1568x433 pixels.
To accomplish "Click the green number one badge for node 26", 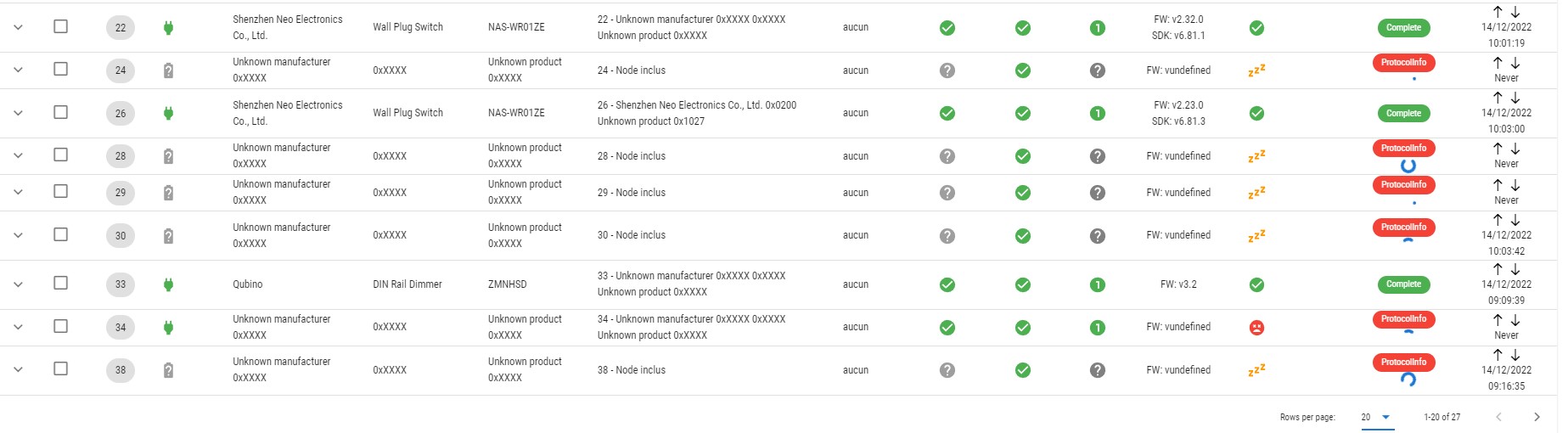I will pos(1098,113).
